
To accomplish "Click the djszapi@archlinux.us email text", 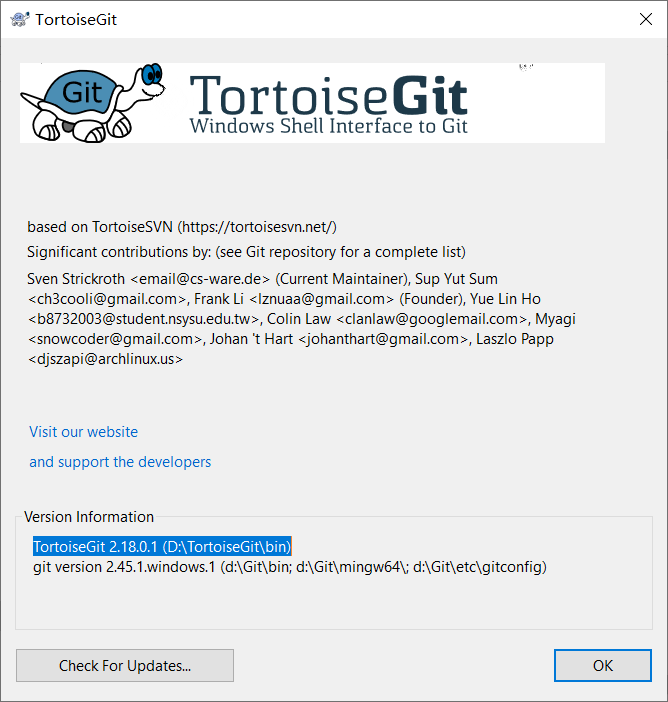I will coord(105,359).
